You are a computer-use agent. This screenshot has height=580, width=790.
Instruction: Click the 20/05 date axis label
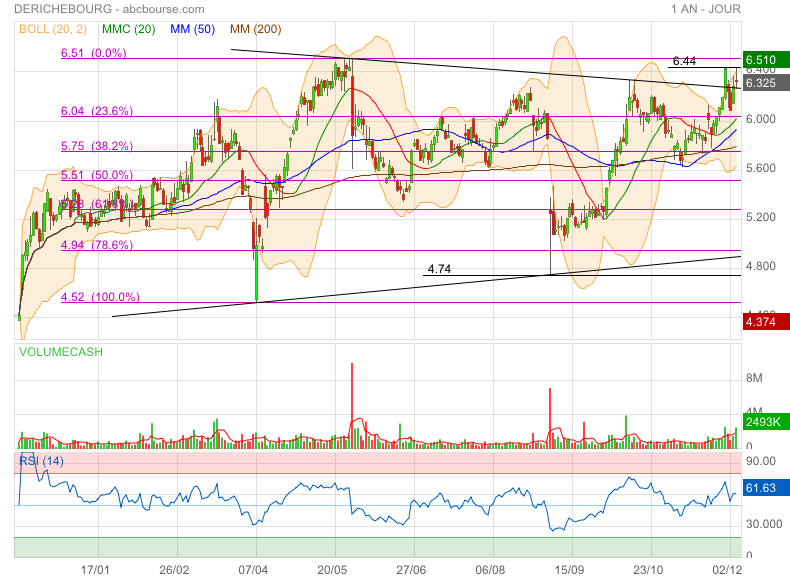332,570
